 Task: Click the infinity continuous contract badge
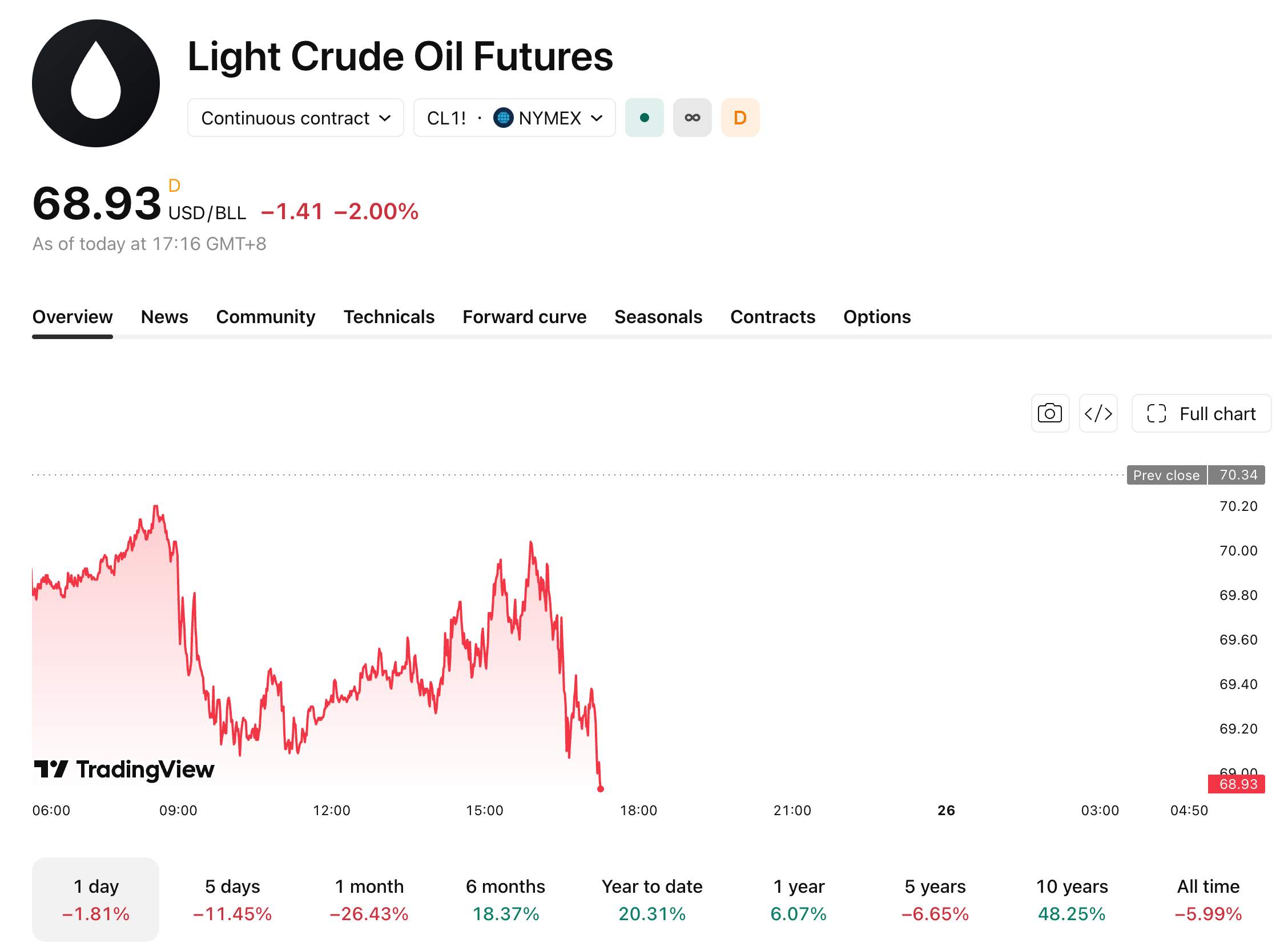(x=693, y=118)
